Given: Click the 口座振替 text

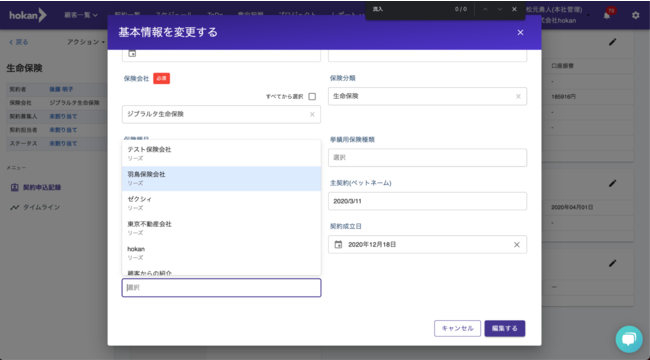Looking at the screenshot, I should click(562, 66).
